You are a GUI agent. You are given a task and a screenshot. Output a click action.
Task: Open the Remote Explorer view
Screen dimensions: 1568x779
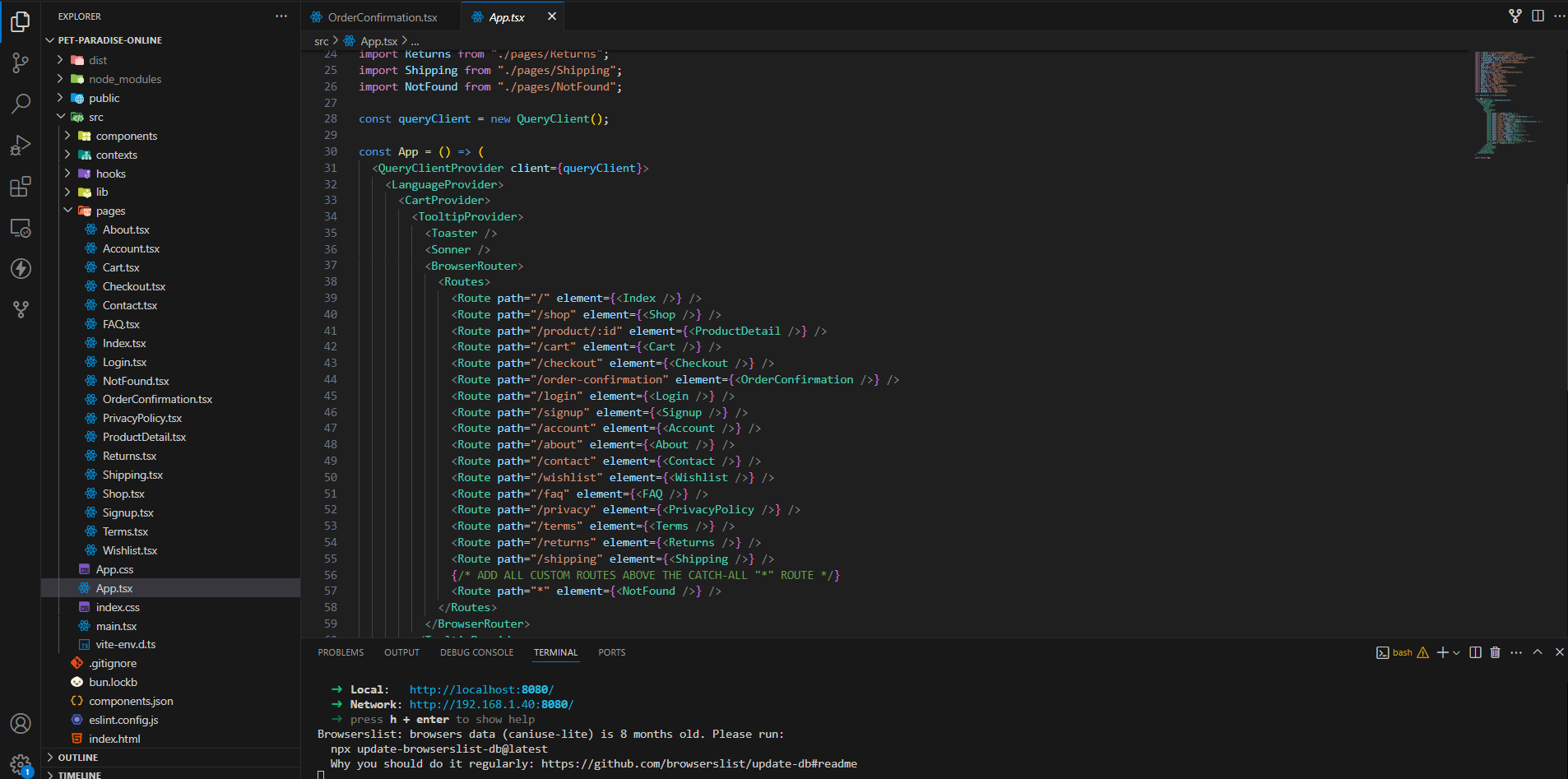point(21,228)
